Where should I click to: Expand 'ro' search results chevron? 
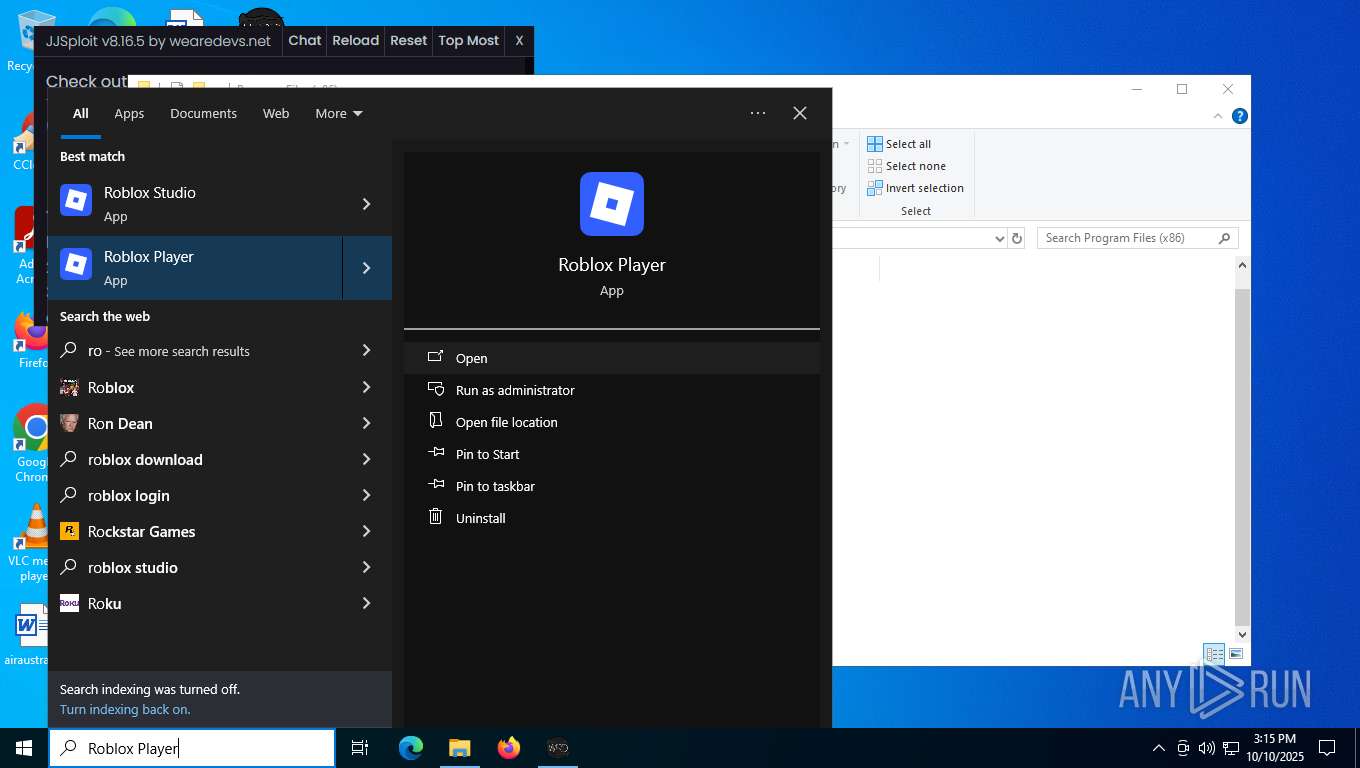(x=367, y=351)
